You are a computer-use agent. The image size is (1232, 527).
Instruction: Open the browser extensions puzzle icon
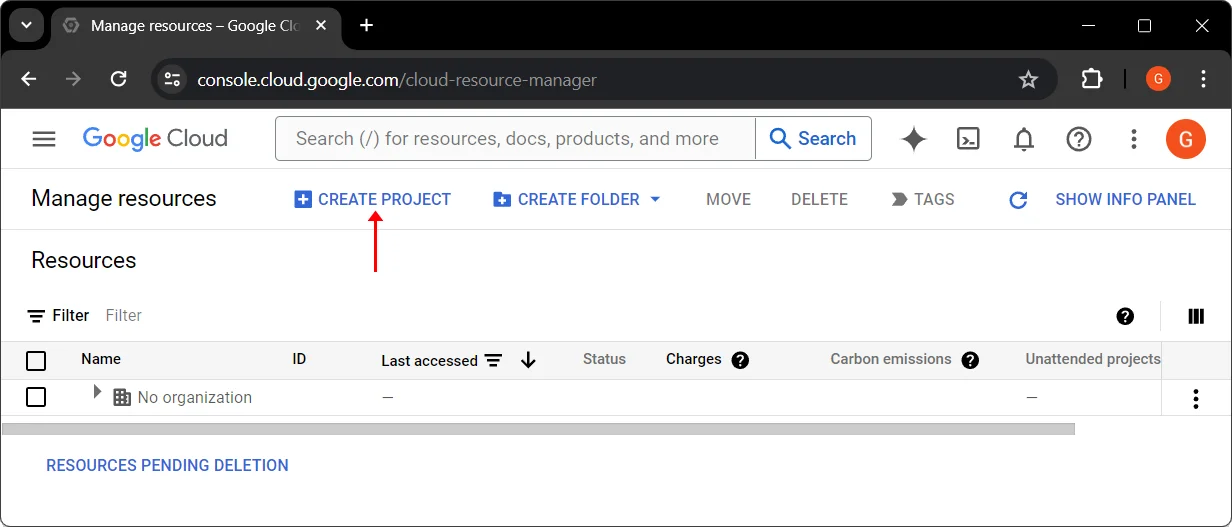pos(1092,79)
